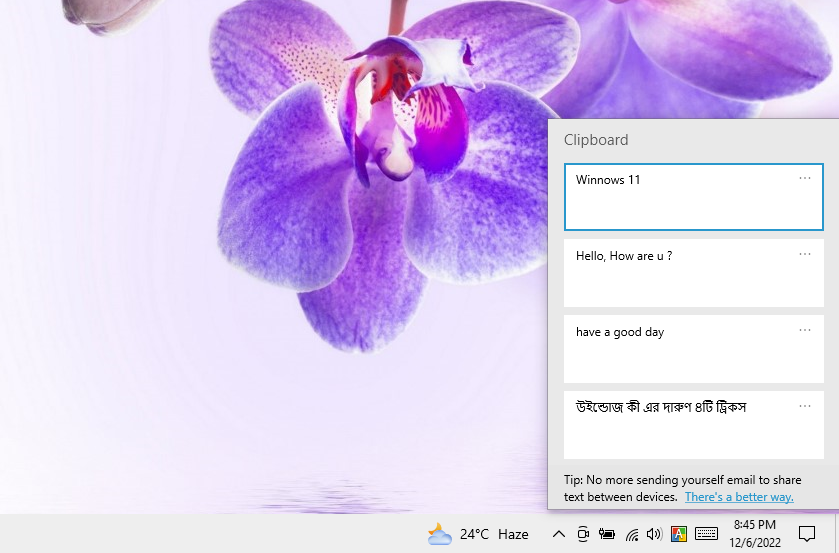This screenshot has width=839, height=553.
Task: Open the Action Center notification icon
Action: [806, 534]
